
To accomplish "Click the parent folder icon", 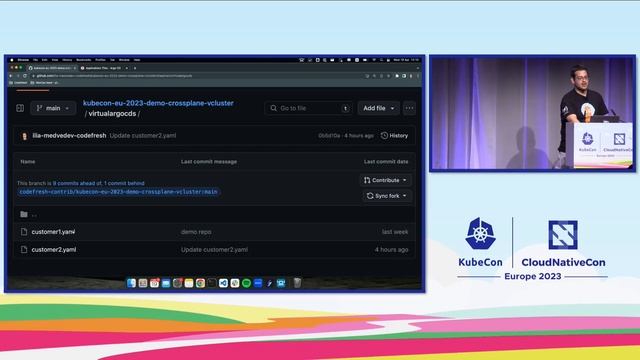I will [24, 214].
